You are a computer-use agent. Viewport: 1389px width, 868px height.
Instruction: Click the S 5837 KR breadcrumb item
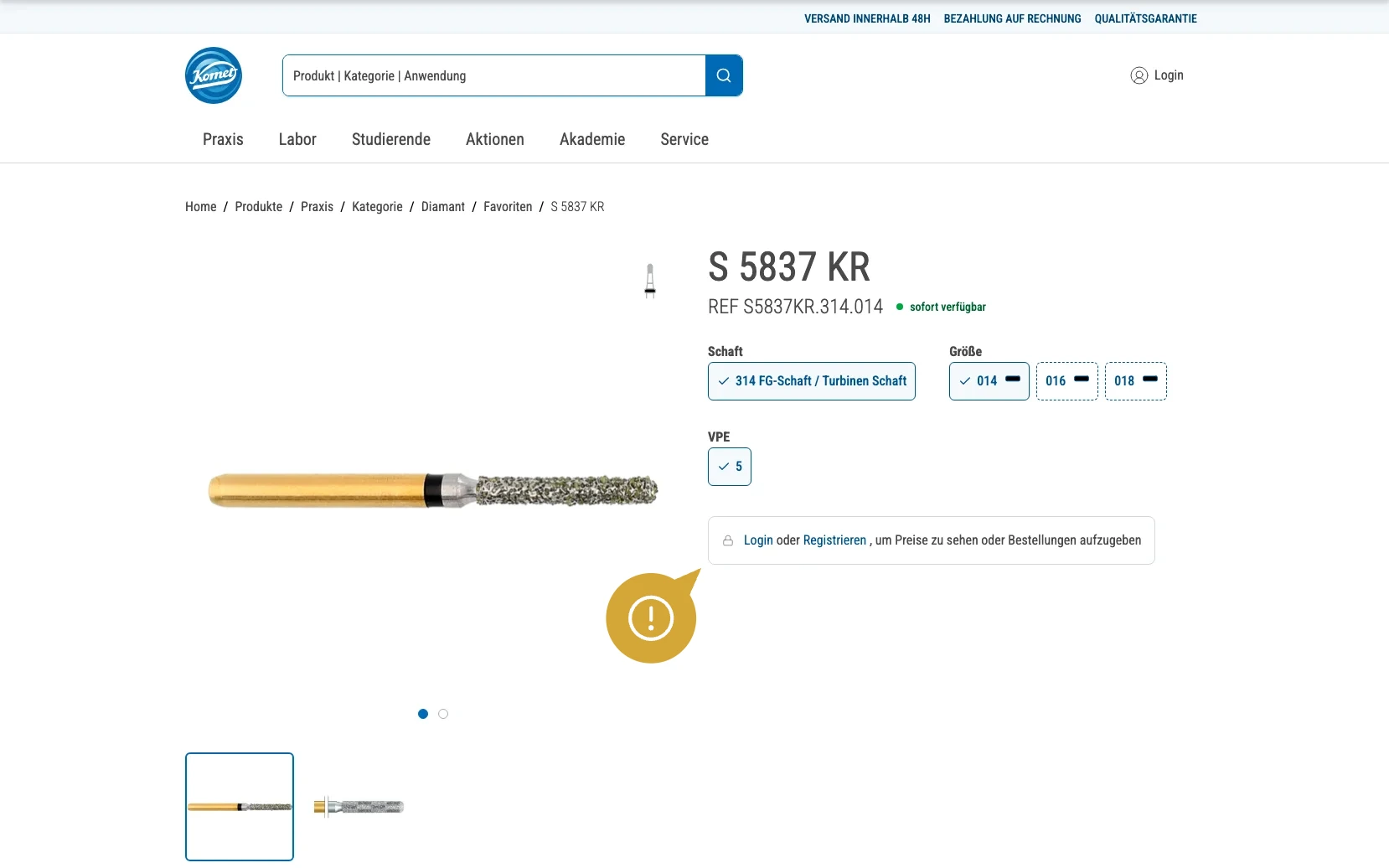pos(577,206)
